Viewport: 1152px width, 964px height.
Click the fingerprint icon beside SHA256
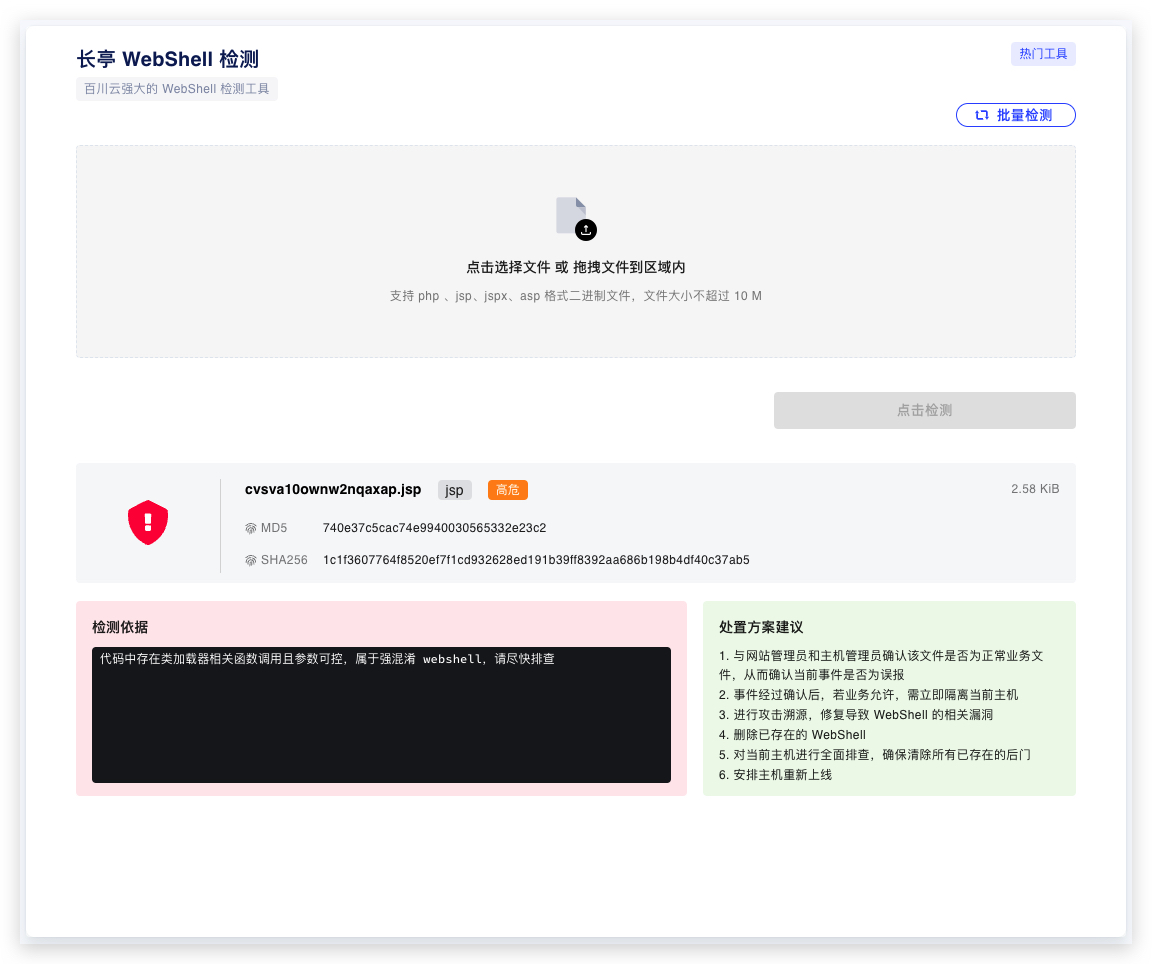click(x=251, y=560)
